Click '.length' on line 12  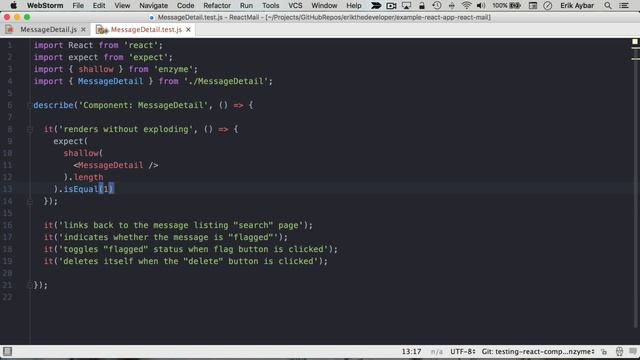(x=86, y=177)
